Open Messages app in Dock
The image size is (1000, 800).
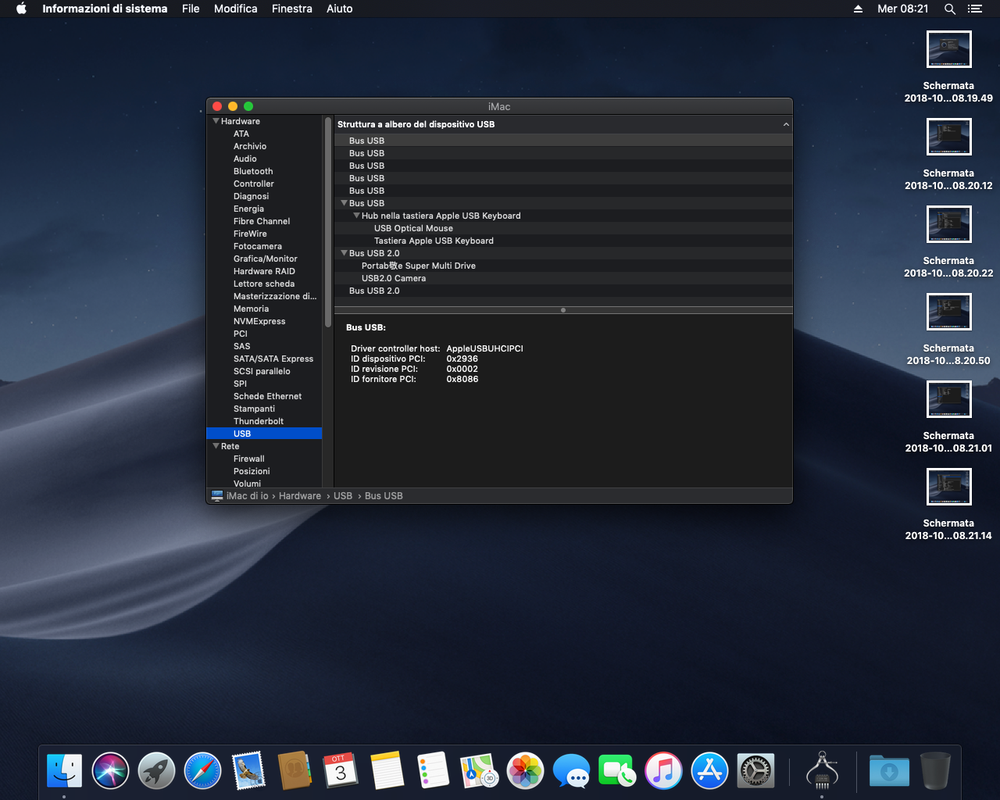[571, 771]
